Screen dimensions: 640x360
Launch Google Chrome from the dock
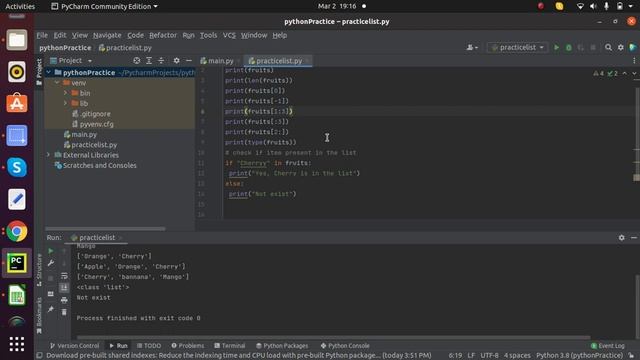[17, 231]
